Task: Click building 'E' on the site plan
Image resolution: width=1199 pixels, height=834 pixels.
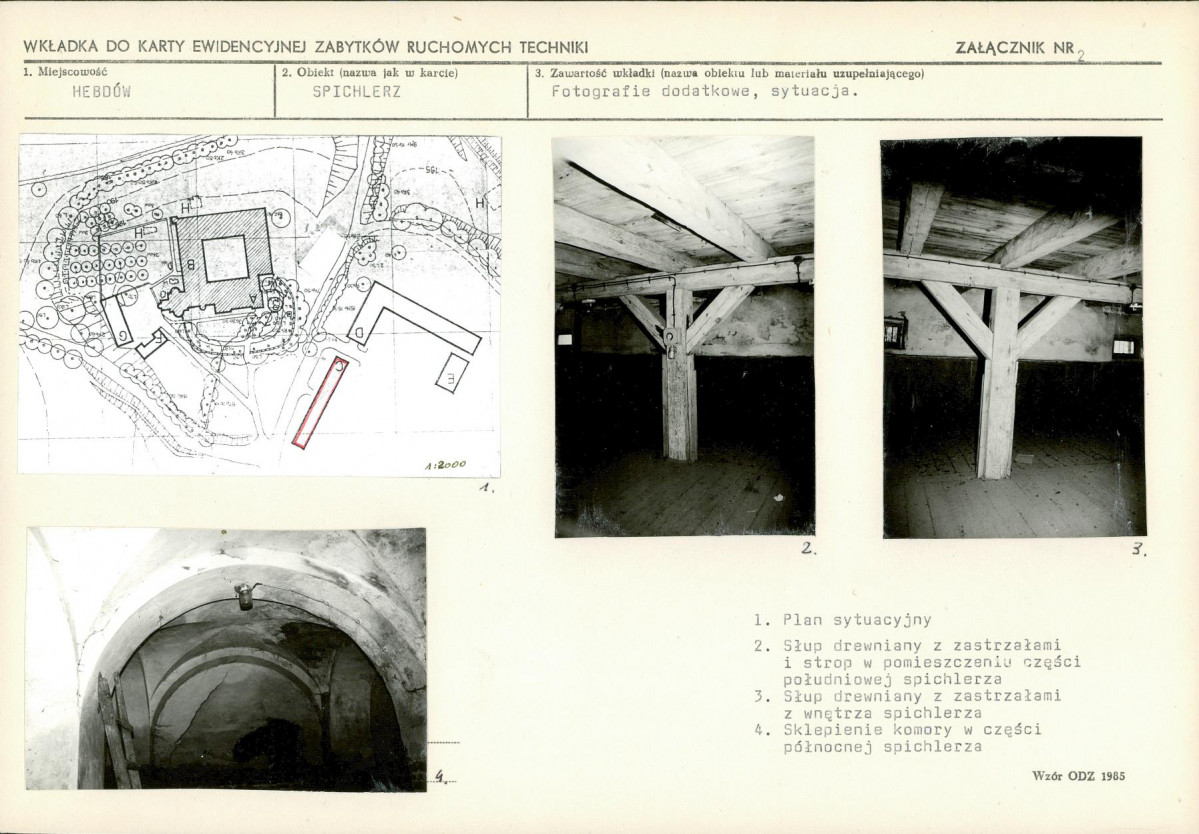Action: pos(451,373)
